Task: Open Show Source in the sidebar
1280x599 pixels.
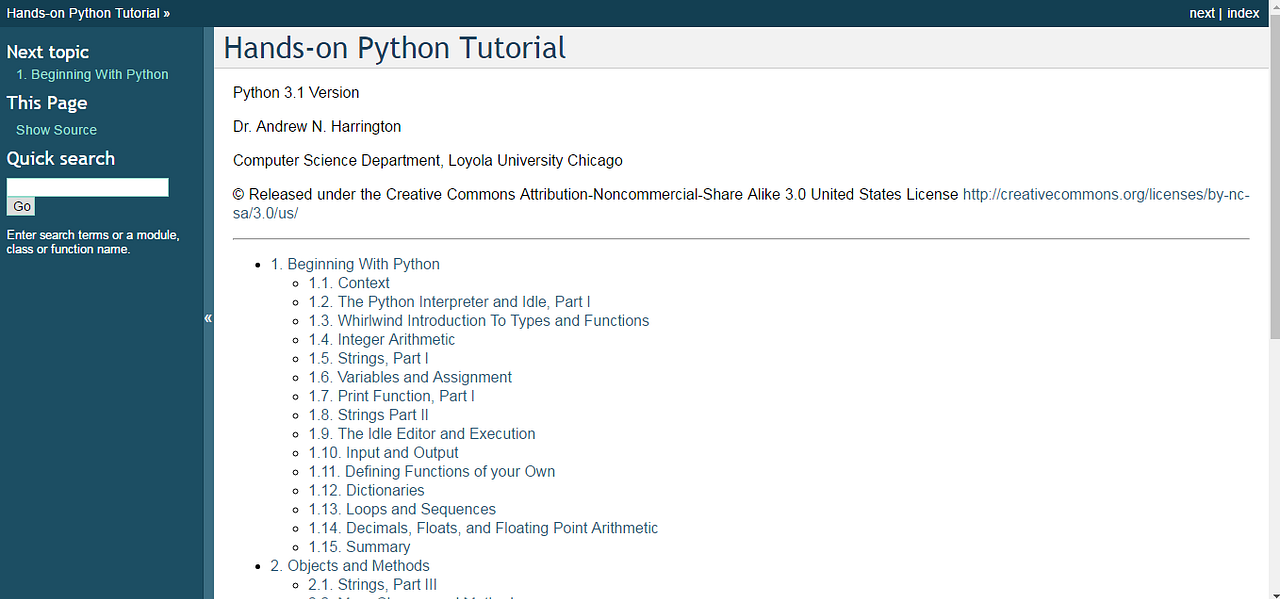Action: [x=55, y=129]
